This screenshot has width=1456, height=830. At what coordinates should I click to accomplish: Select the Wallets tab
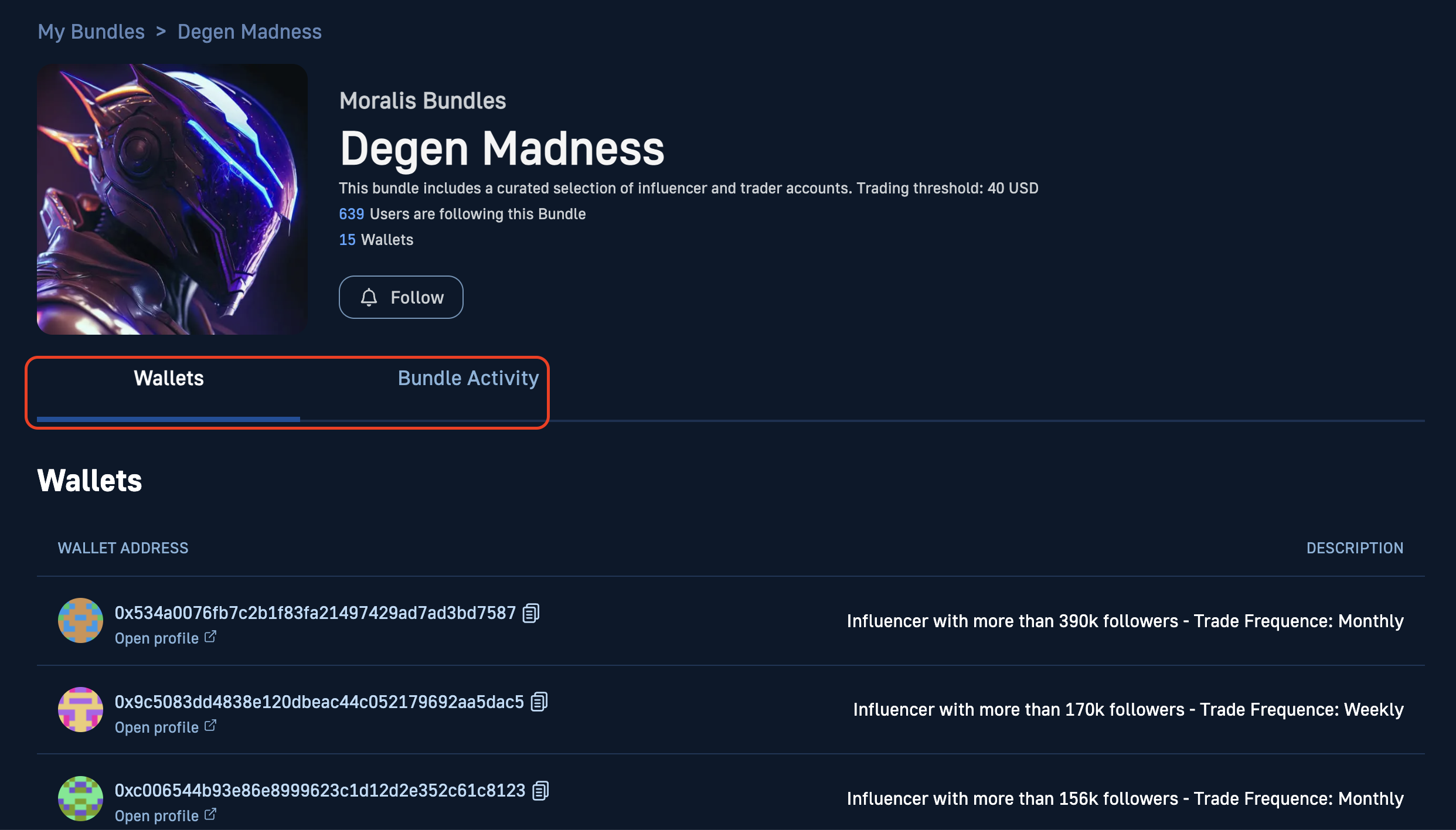pyautogui.click(x=168, y=379)
